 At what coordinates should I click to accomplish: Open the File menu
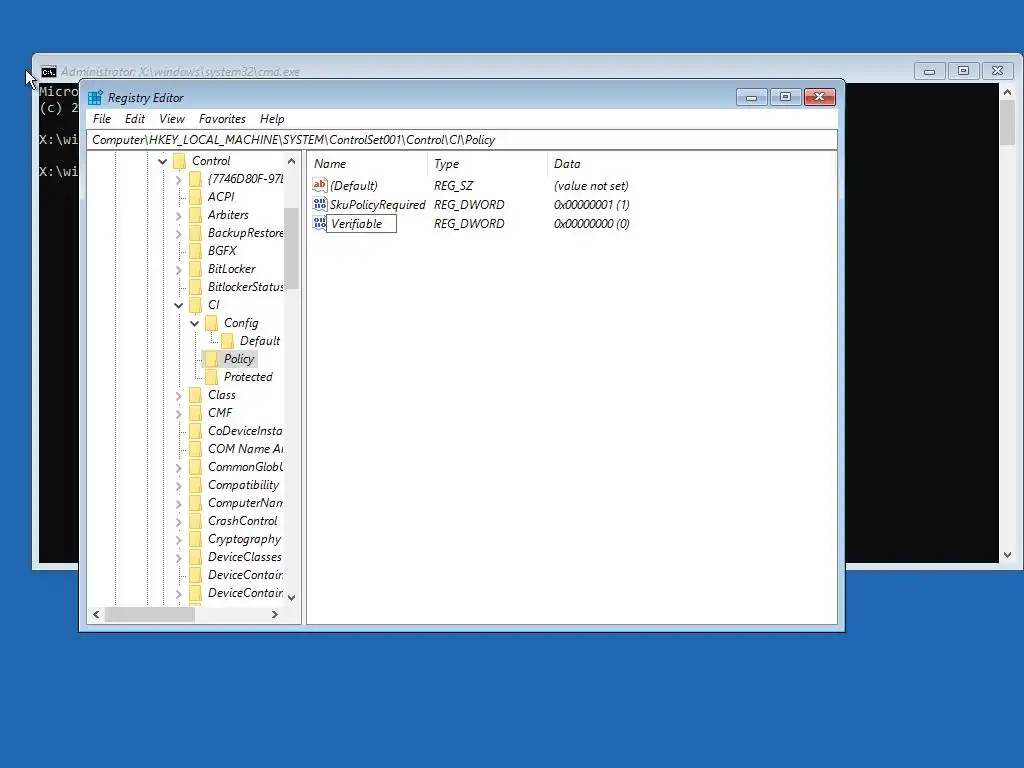[102, 119]
